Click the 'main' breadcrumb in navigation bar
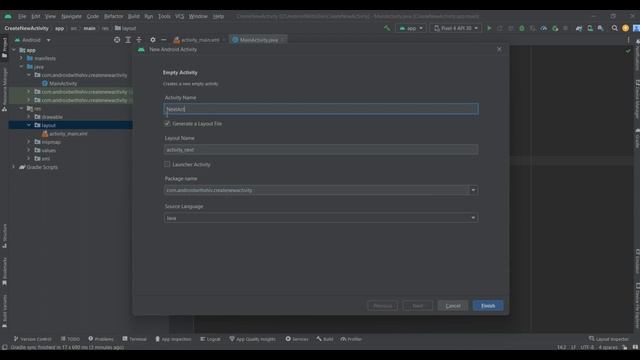This screenshot has height=360, width=640. (x=89, y=28)
